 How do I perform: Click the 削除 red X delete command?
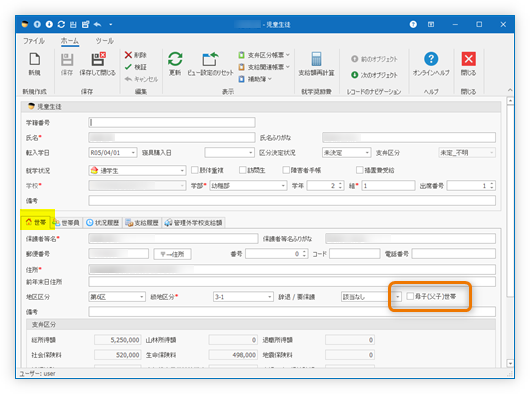click(x=135, y=55)
